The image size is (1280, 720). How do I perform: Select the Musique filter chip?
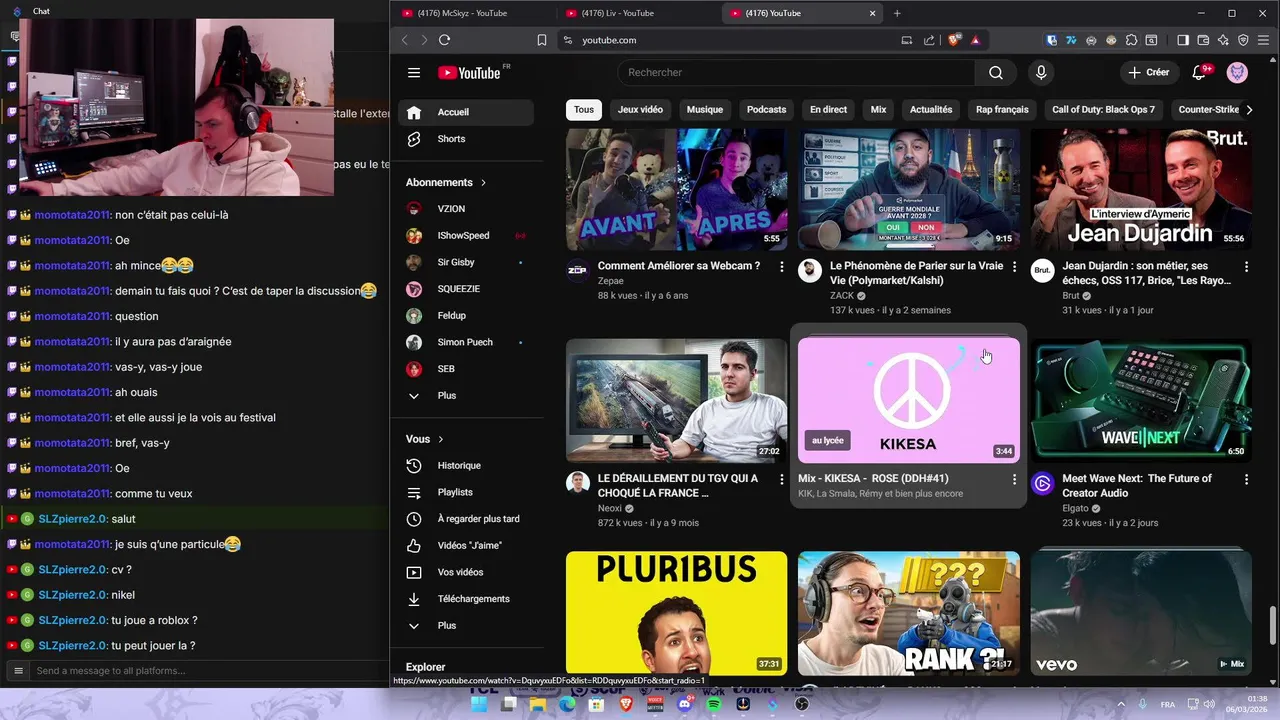(x=705, y=110)
